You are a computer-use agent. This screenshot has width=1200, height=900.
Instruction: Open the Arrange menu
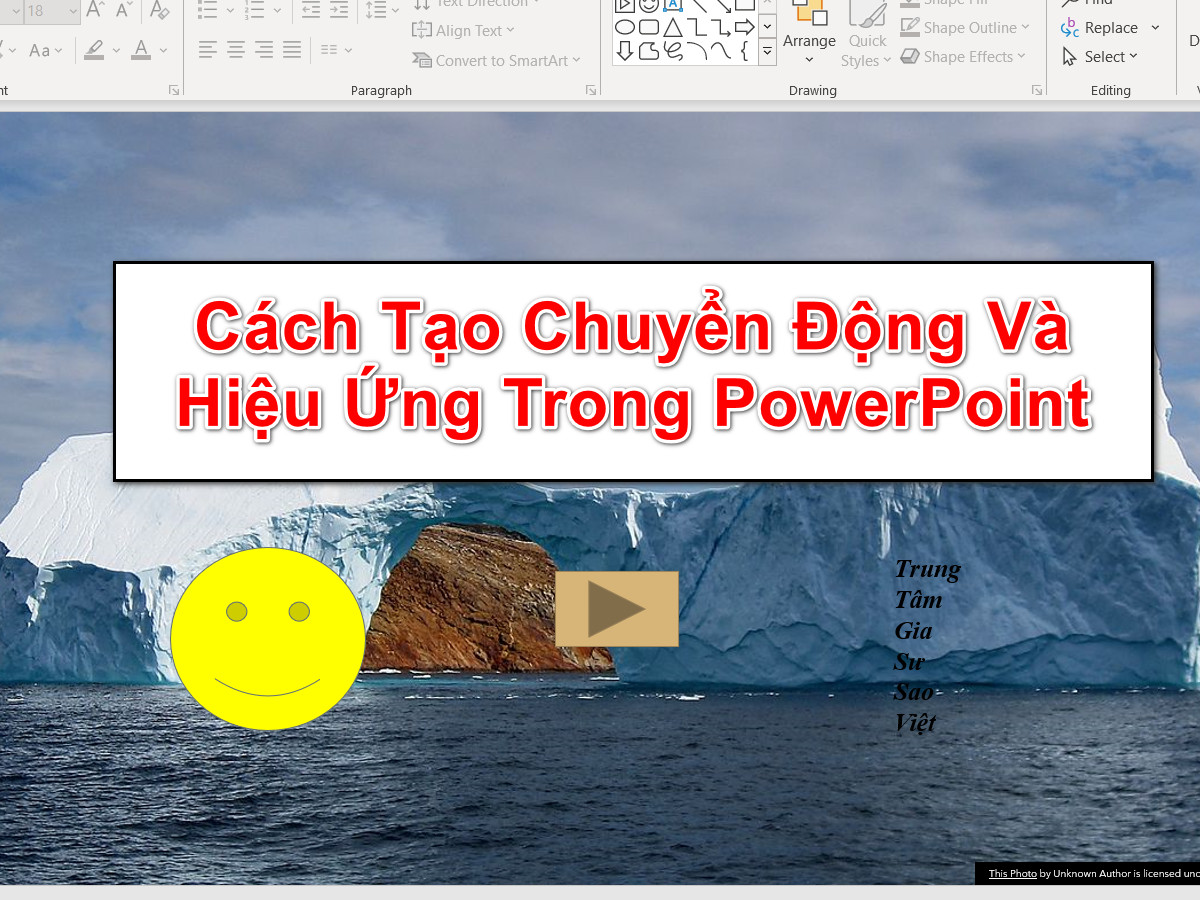point(809,33)
